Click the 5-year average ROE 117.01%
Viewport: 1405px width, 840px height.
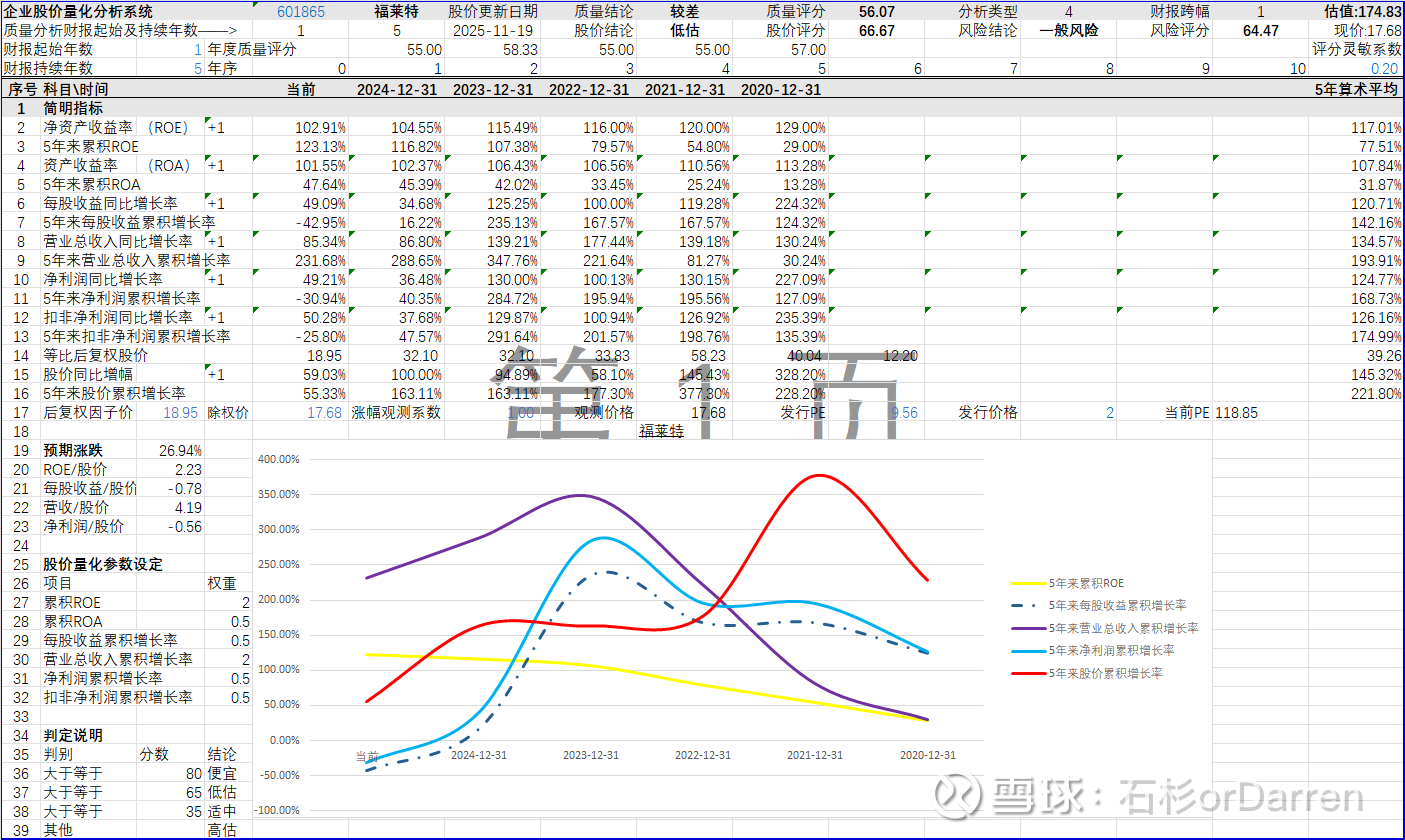pos(1376,127)
